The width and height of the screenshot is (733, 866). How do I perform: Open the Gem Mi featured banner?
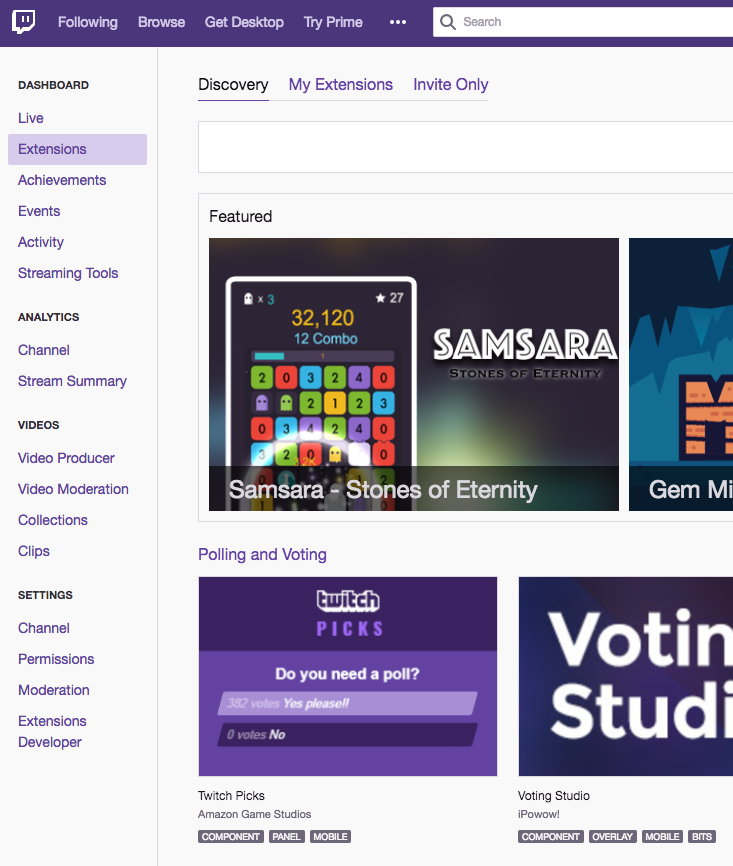[x=681, y=374]
